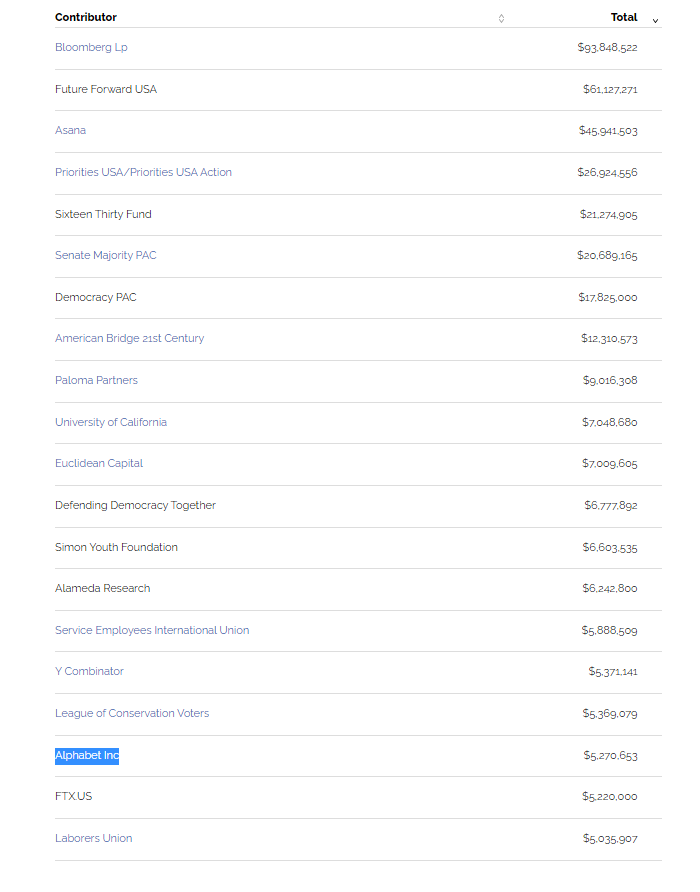This screenshot has height=892, width=700.
Task: Click the $6,242,800 total value
Action: (x=610, y=588)
